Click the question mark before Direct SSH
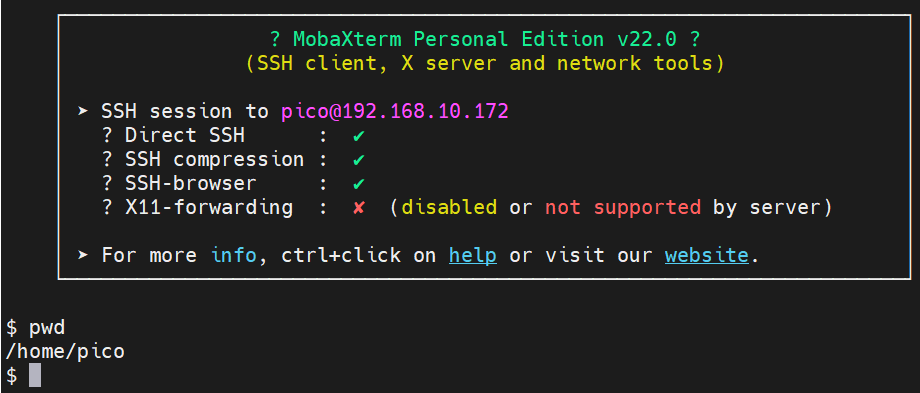Image resolution: width=920 pixels, height=393 pixels. point(107,135)
